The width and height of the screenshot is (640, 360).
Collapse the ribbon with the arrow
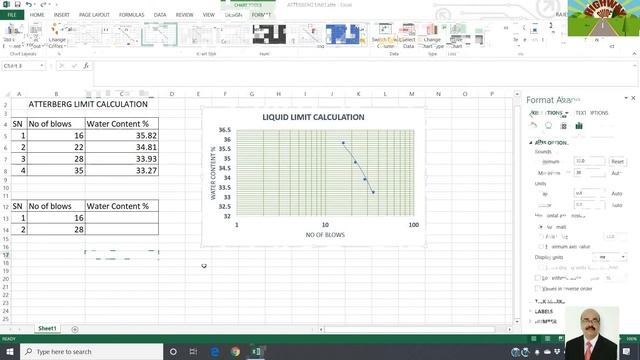click(x=634, y=53)
